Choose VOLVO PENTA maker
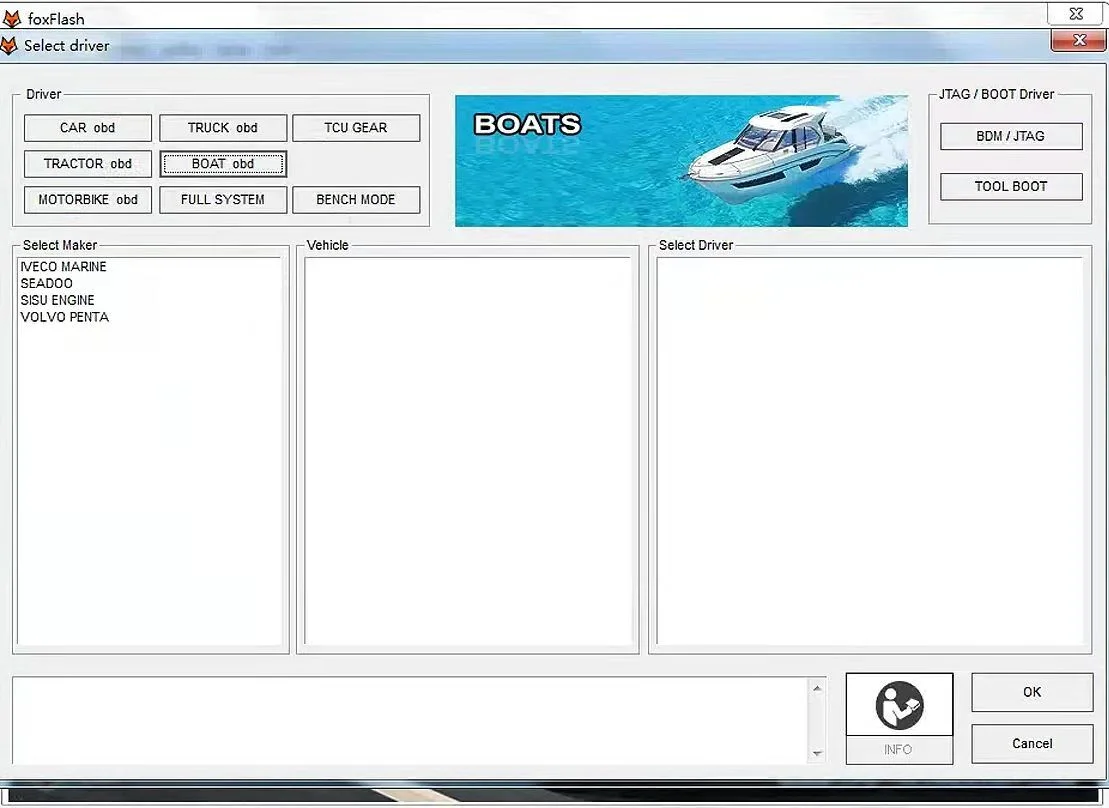 (x=64, y=318)
